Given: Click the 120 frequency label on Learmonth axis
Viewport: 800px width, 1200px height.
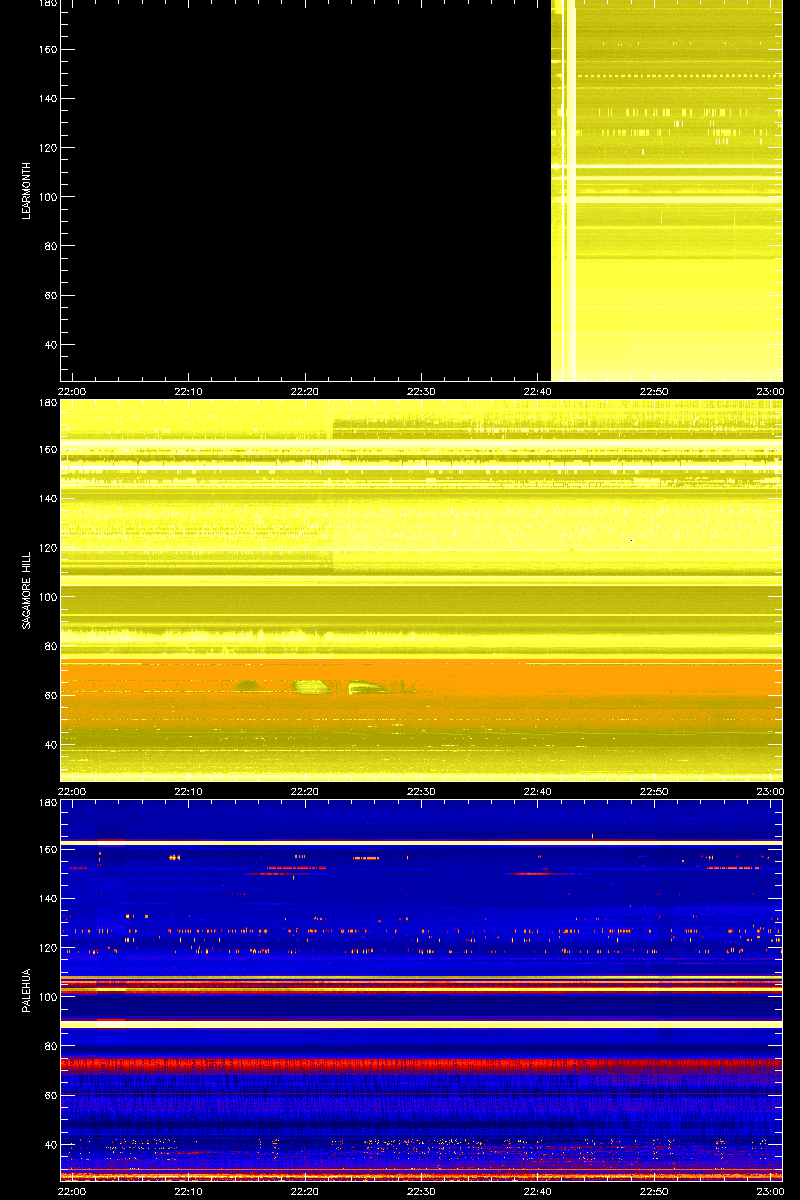Looking at the screenshot, I should (x=47, y=147).
